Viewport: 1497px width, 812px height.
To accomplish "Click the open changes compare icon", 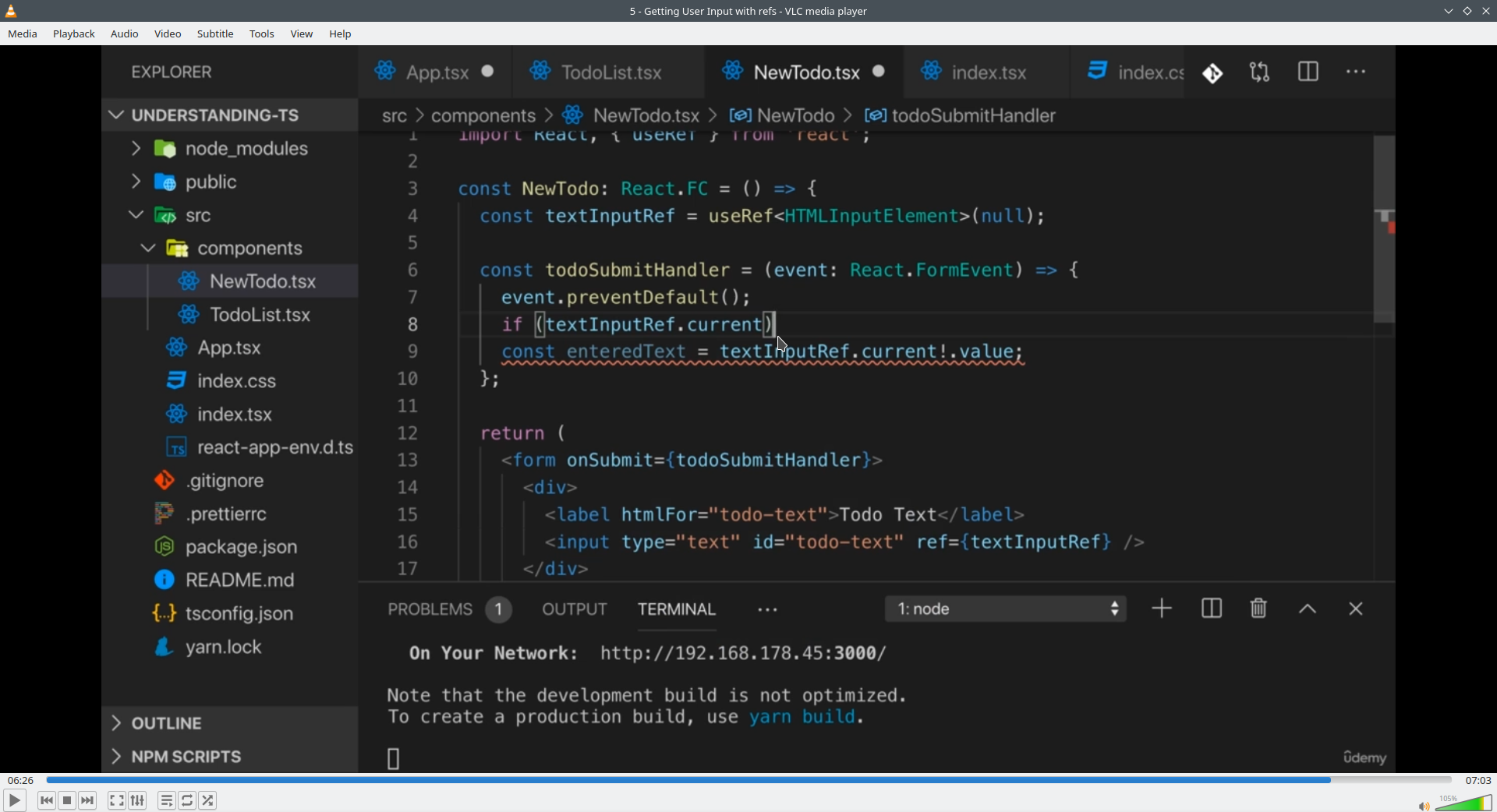I will pos(1260,72).
